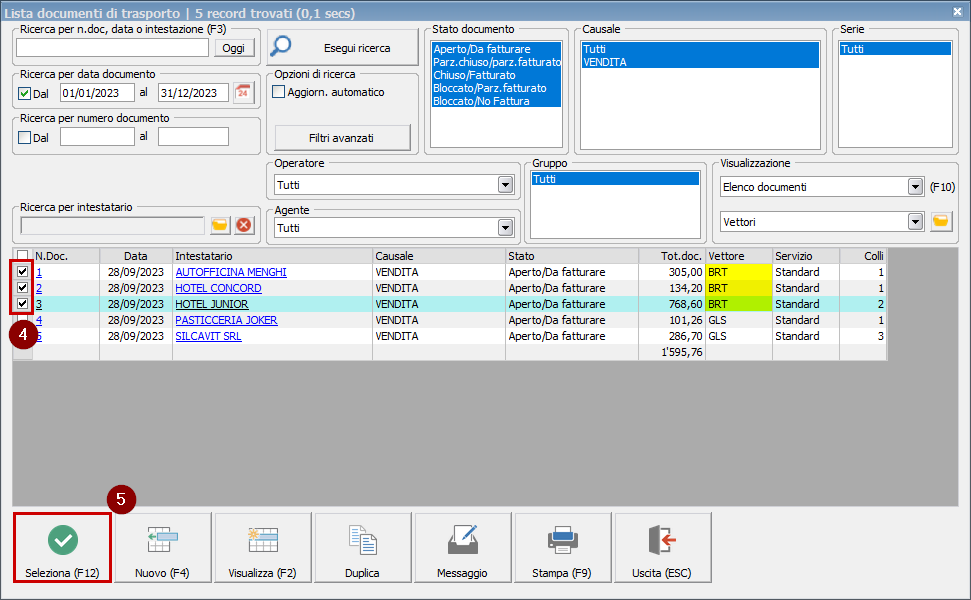
Task: Open document number 3 link
Action: (39, 304)
